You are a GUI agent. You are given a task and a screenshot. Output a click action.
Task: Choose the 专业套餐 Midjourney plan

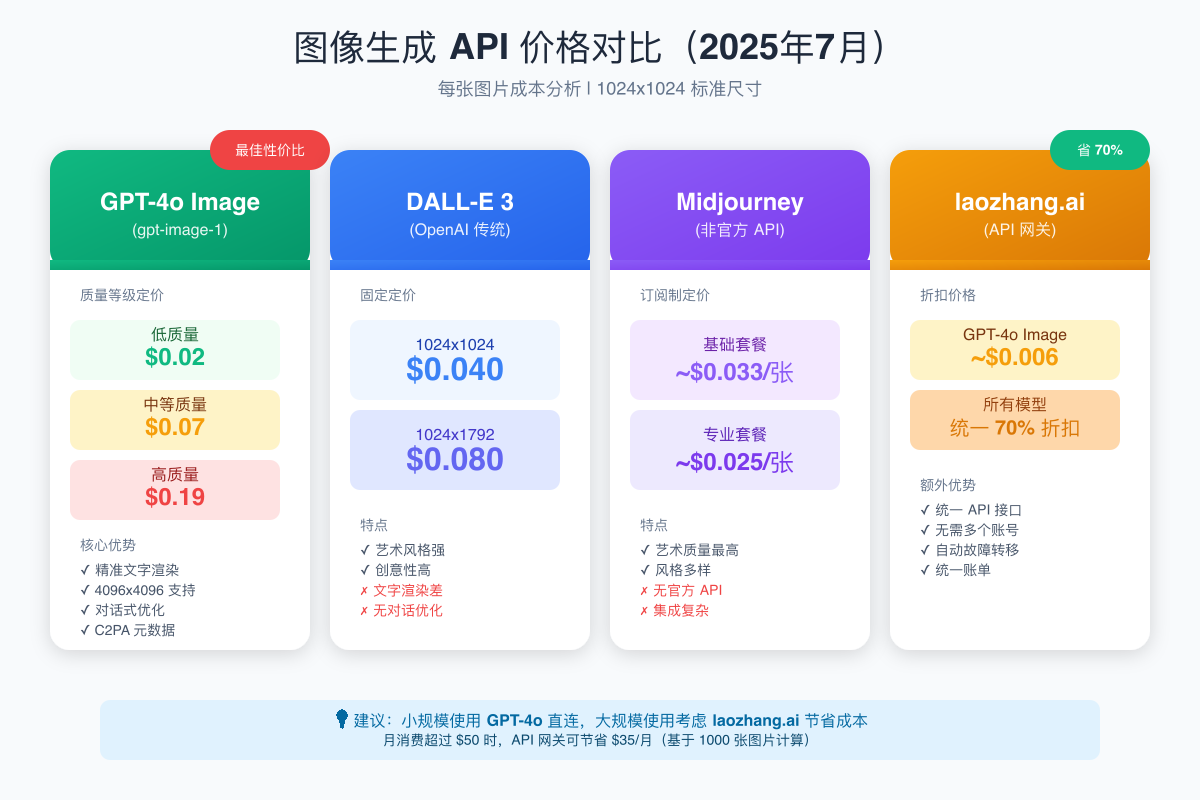[x=735, y=449]
